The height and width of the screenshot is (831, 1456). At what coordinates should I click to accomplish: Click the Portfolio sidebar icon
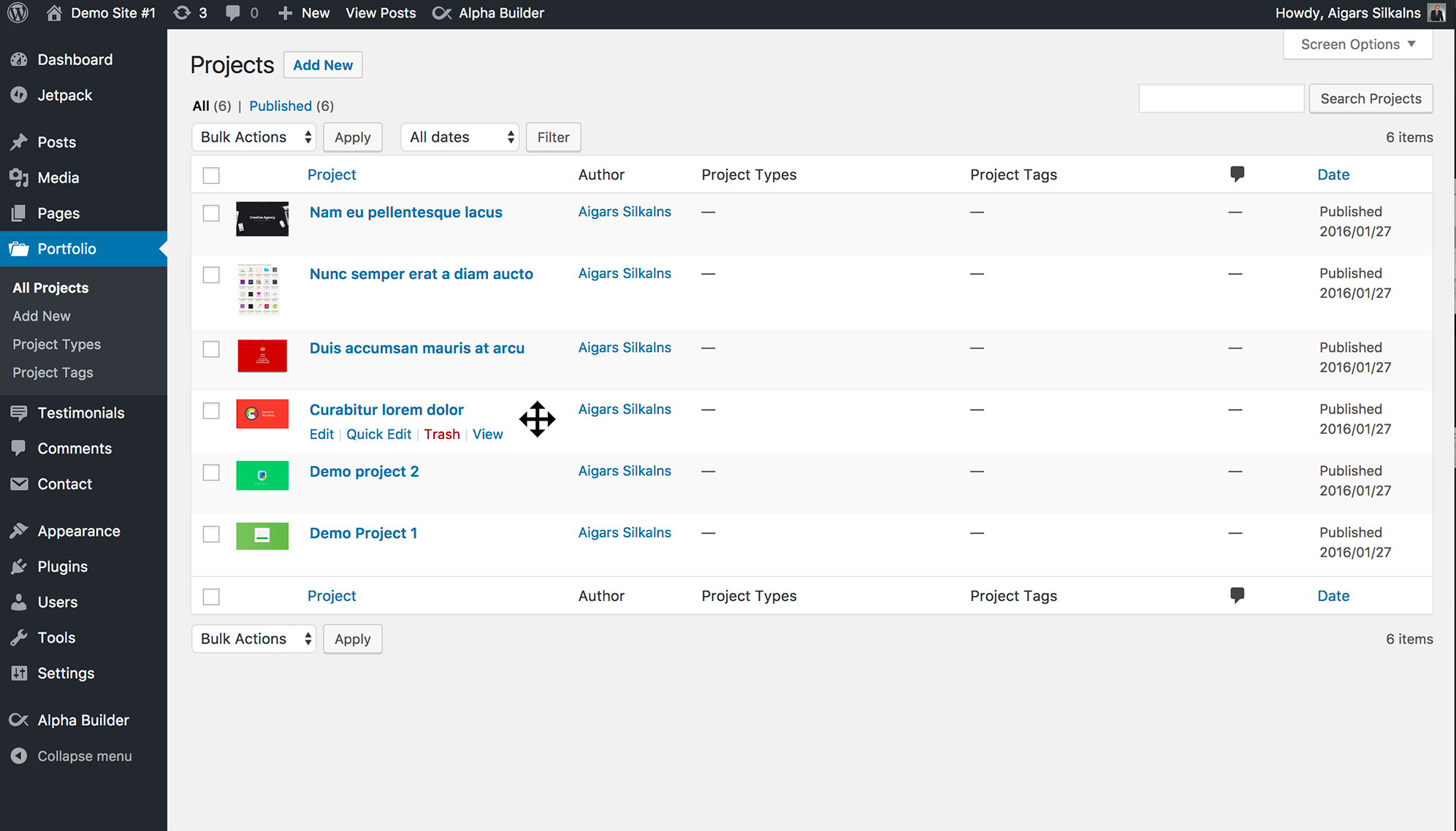coord(20,249)
